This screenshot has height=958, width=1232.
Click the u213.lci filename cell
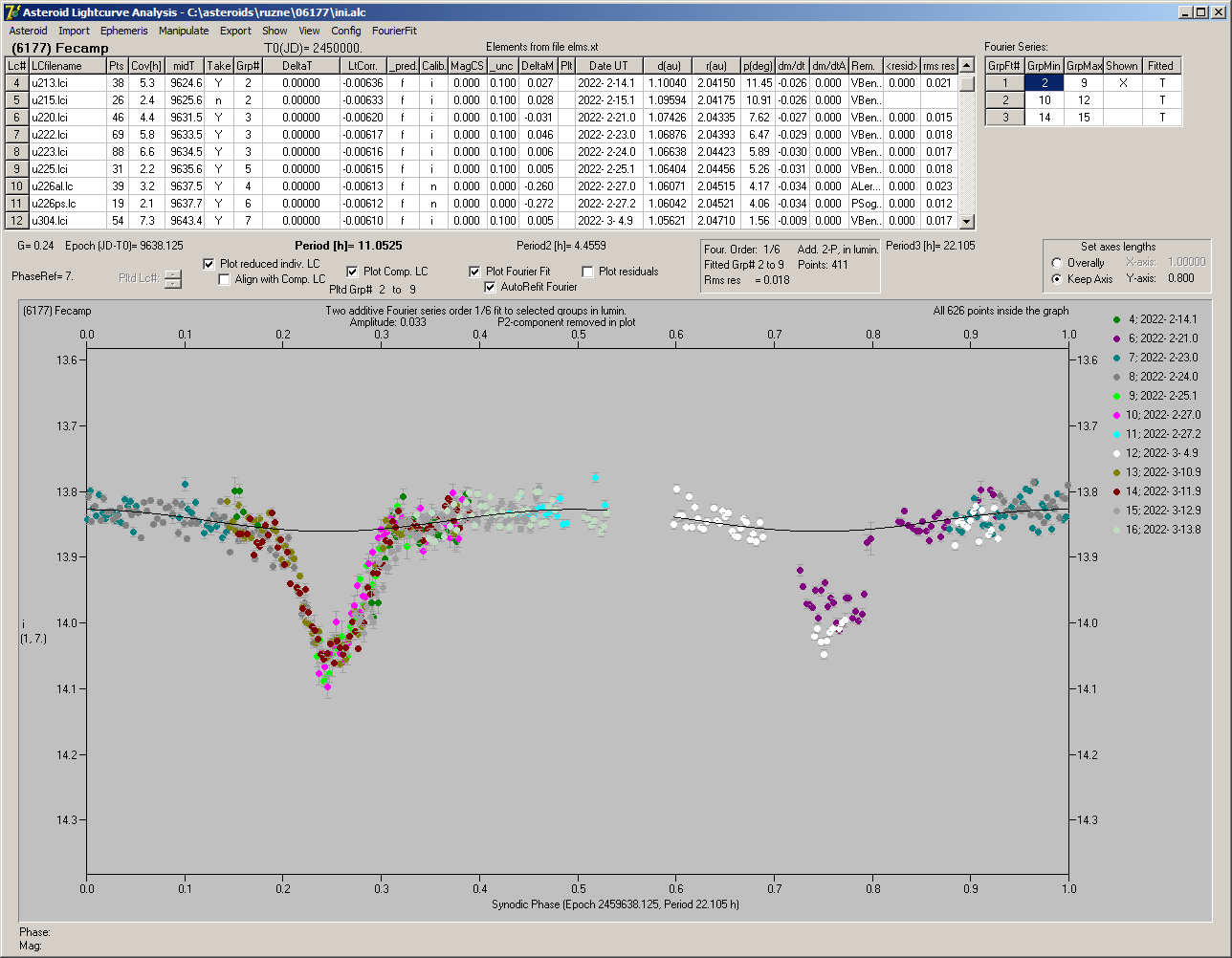[x=66, y=83]
